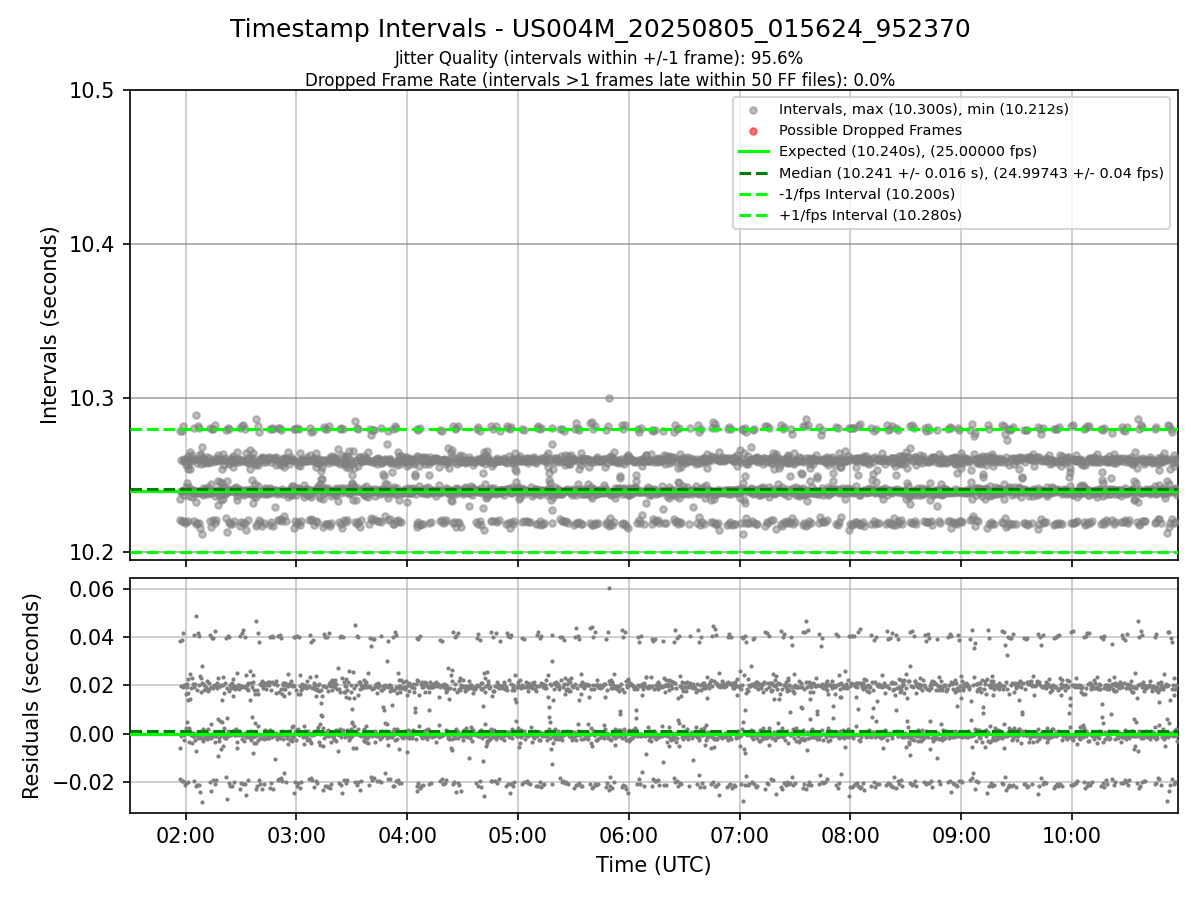The height and width of the screenshot is (900, 1200).
Task: Click the 06:00 time tick label
Action: (628, 833)
